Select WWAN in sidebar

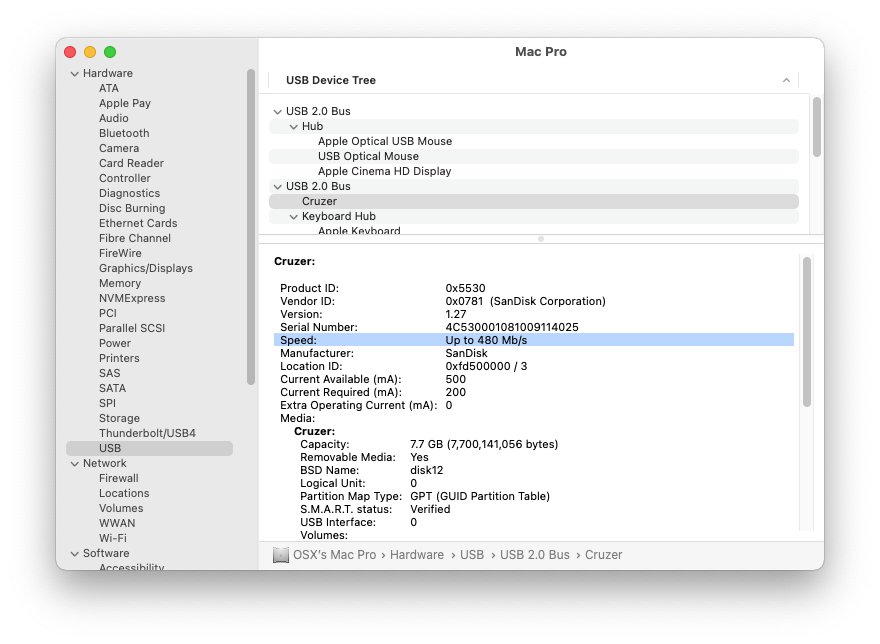[x=117, y=523]
